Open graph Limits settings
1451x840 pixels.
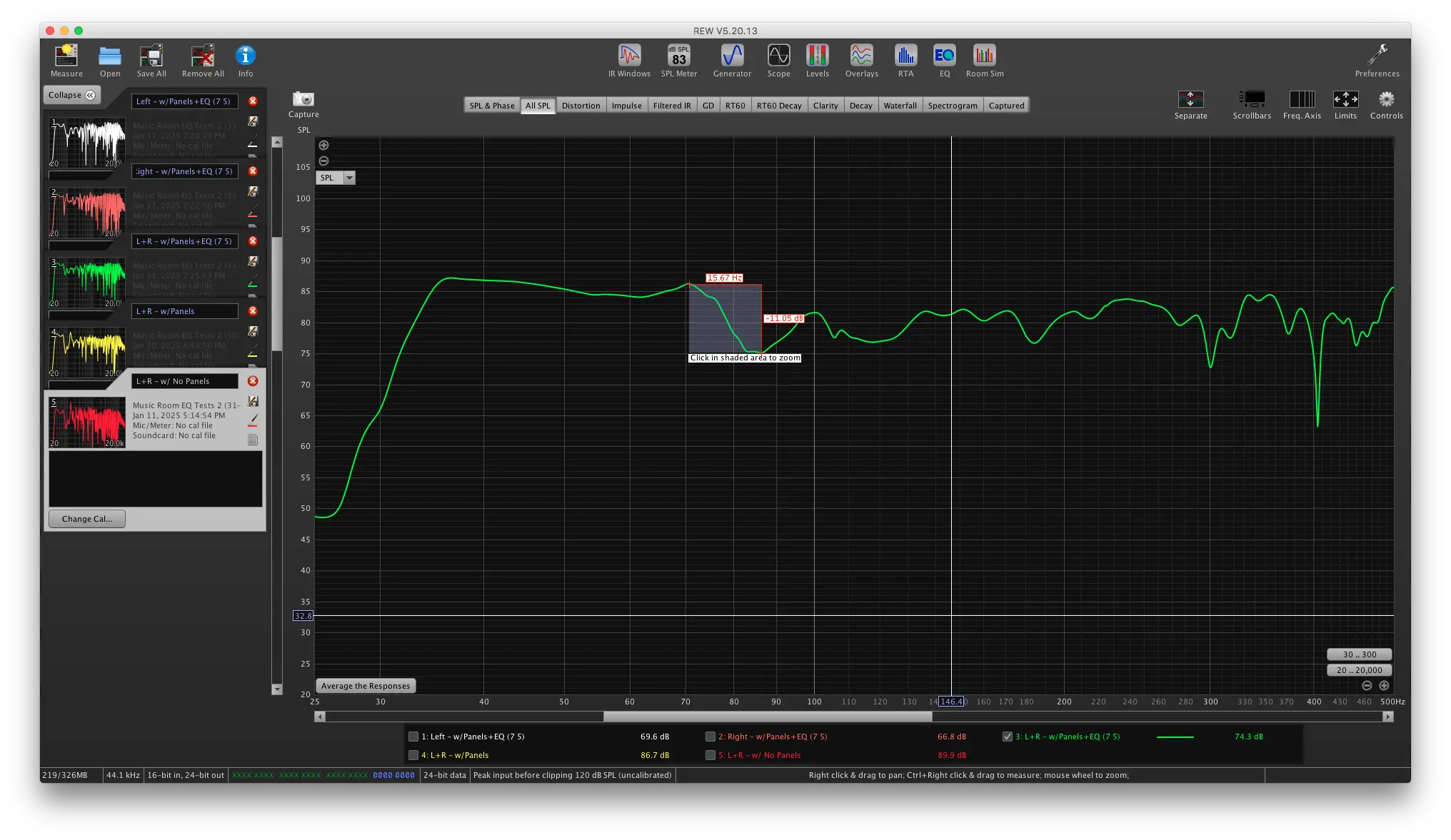tap(1345, 100)
